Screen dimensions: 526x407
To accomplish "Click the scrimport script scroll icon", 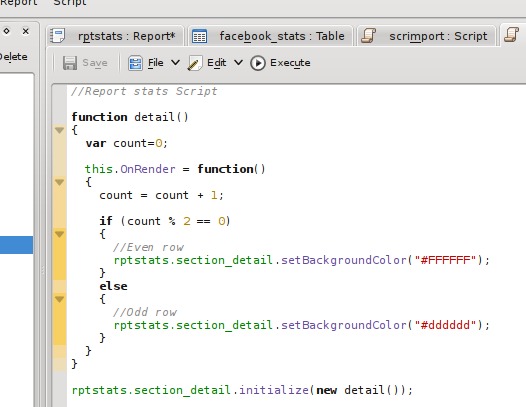I will (368, 36).
